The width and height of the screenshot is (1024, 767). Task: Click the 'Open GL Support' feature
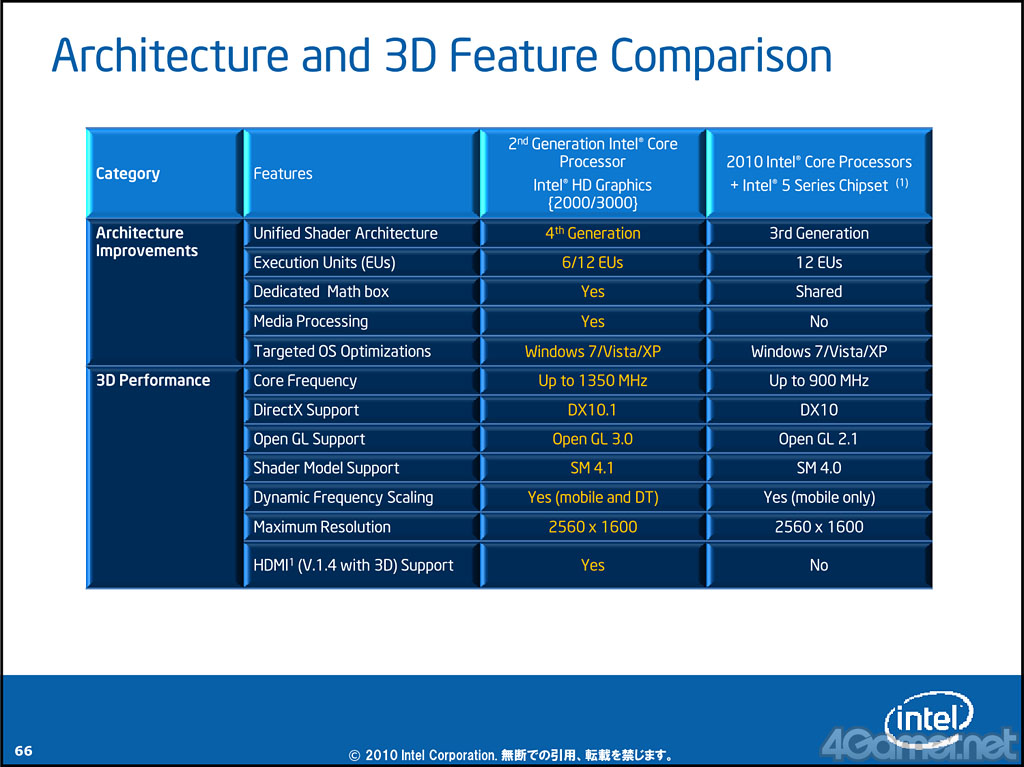click(x=310, y=439)
